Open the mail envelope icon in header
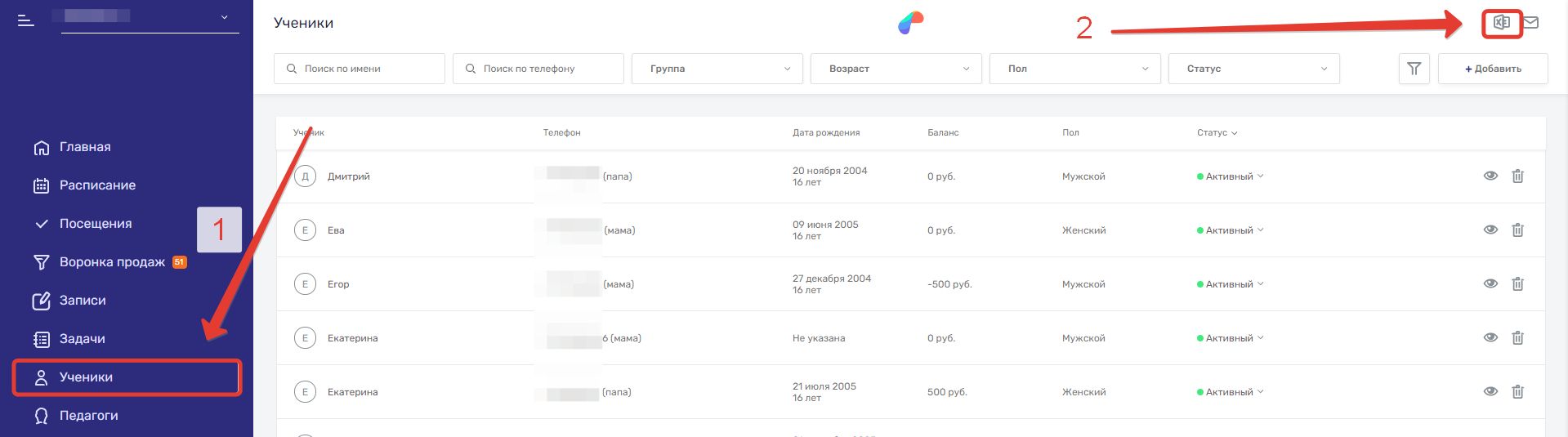 tap(1531, 23)
